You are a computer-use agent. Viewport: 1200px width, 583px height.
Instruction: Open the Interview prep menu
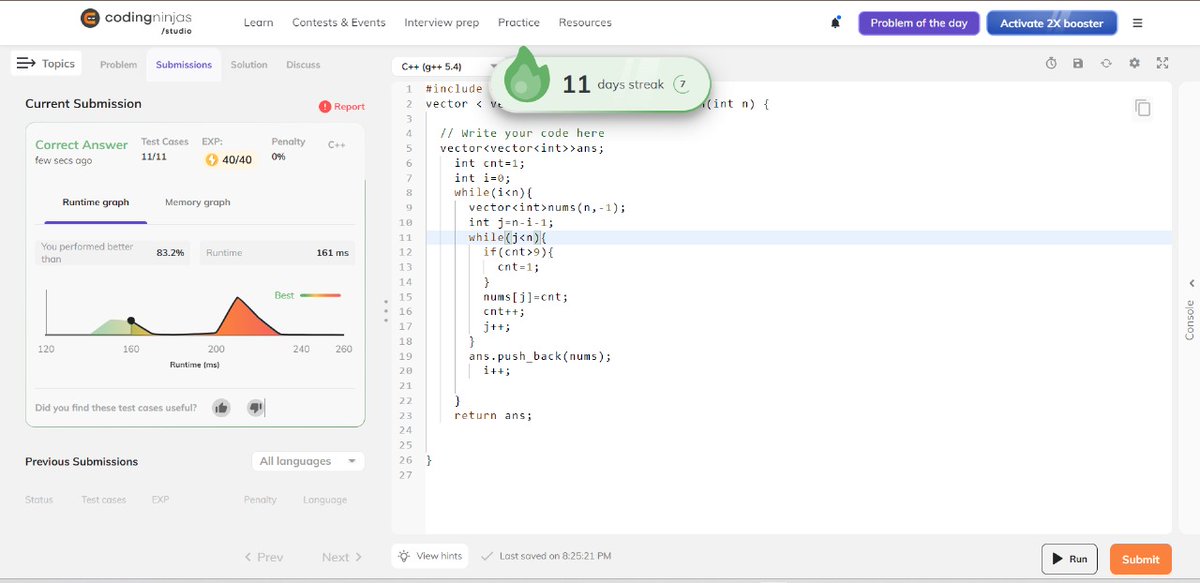[441, 22]
